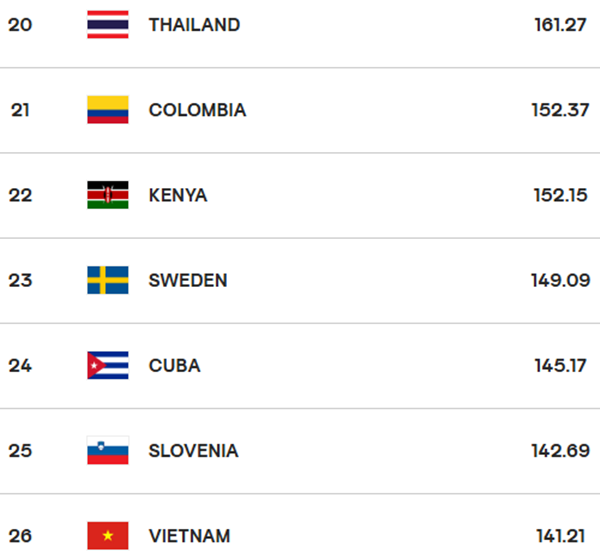Screen dimensions: 600x558
Task: Select the CUBA team name
Action: pyautogui.click(x=174, y=365)
